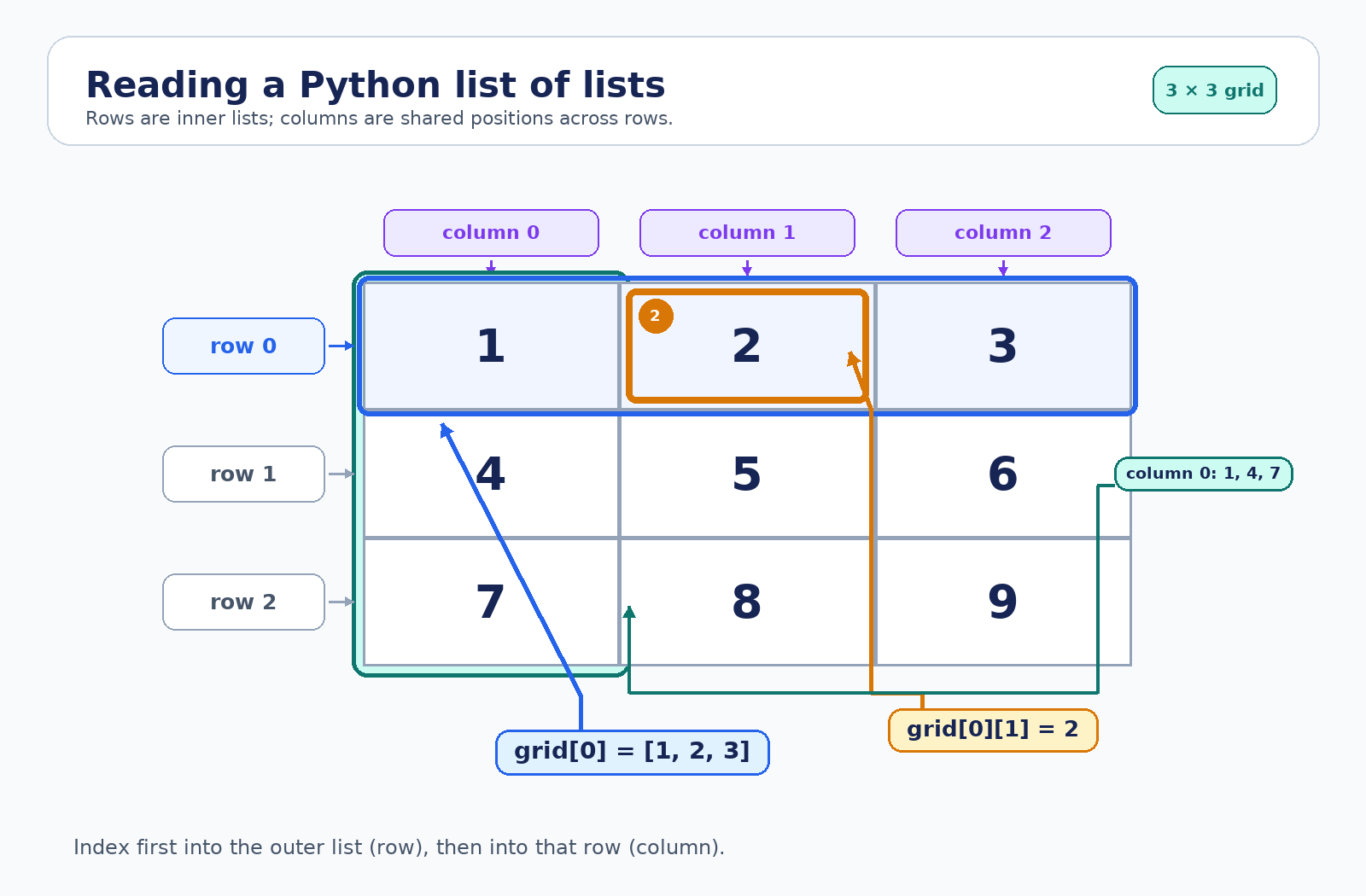Select the "column 1" header label
Image resolution: width=1366 pixels, height=896 pixels.
point(747,233)
